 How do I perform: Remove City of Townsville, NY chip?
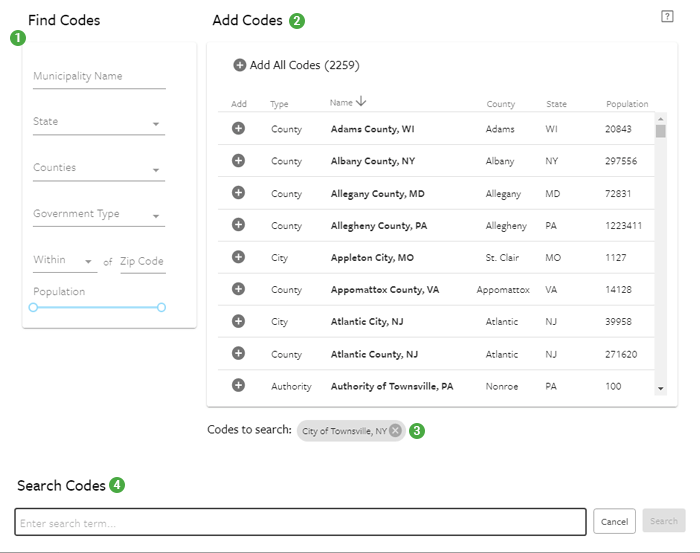point(395,431)
